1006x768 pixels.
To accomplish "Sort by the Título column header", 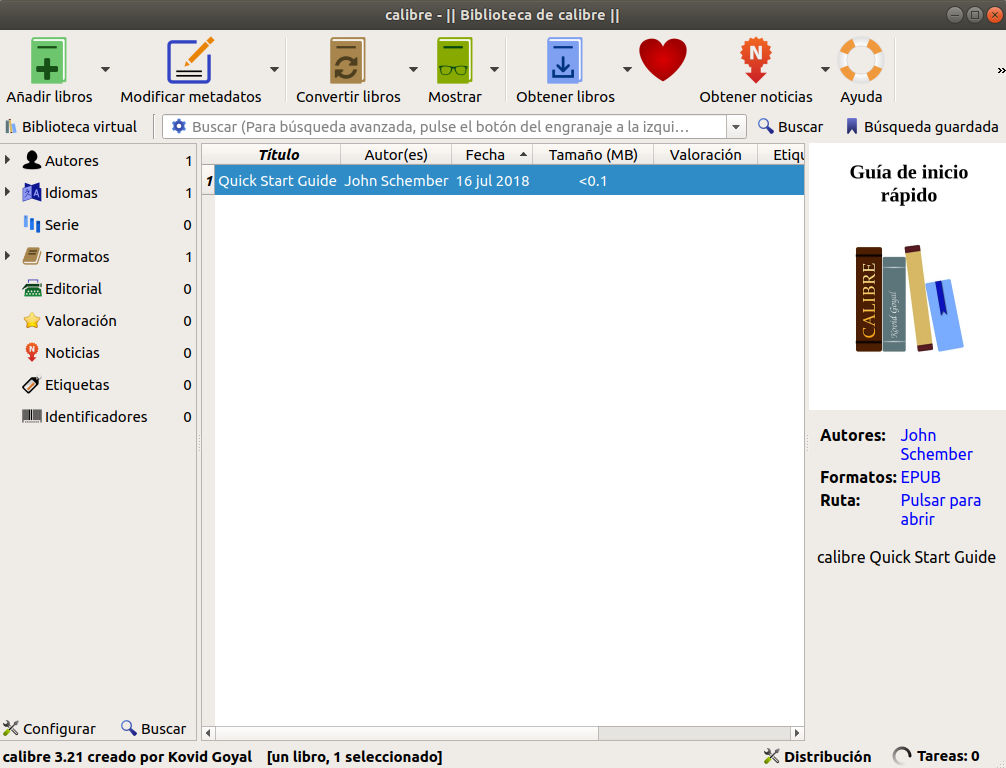I will point(278,155).
